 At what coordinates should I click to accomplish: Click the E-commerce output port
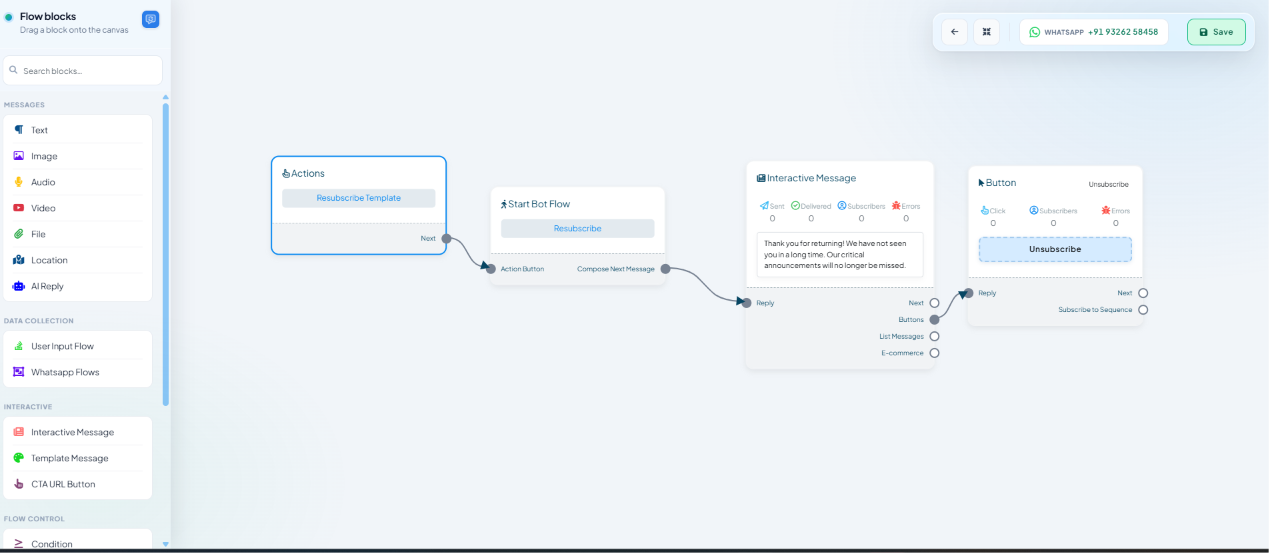point(934,352)
